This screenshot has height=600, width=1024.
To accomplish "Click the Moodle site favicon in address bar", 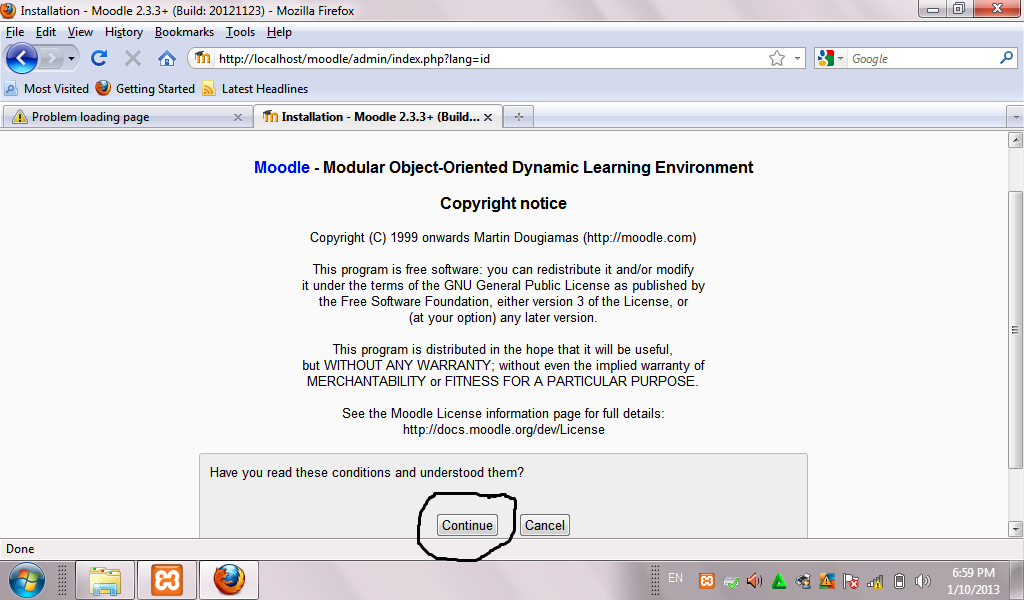I will (x=202, y=58).
